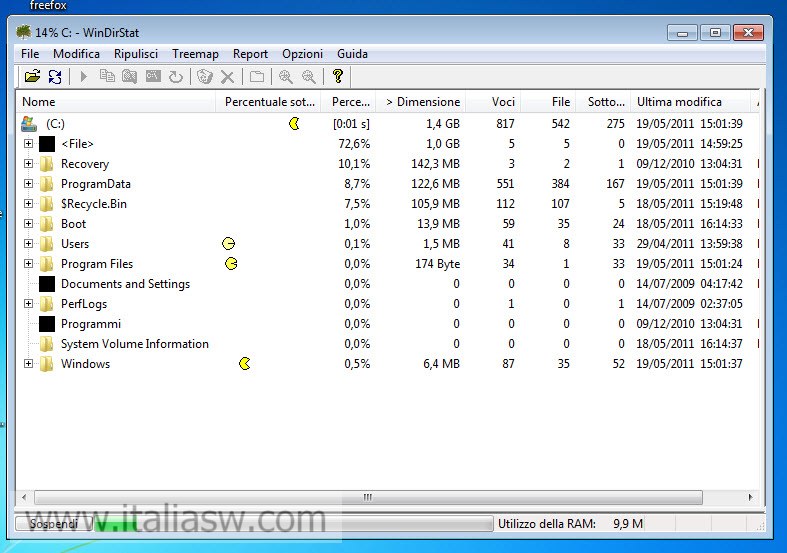Sort by the Dimensione column header
The height and width of the screenshot is (553, 787).
coord(421,102)
